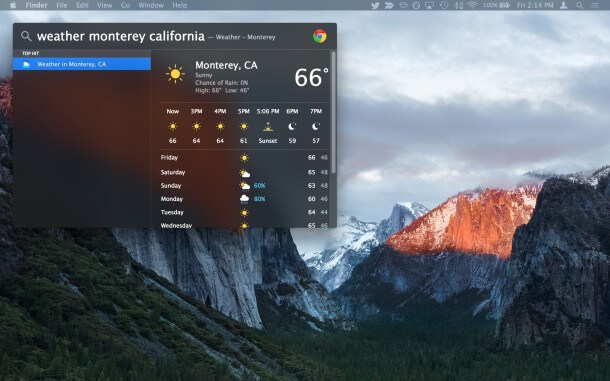Click the large 66° temperature
610x381 pixels.
click(x=311, y=77)
